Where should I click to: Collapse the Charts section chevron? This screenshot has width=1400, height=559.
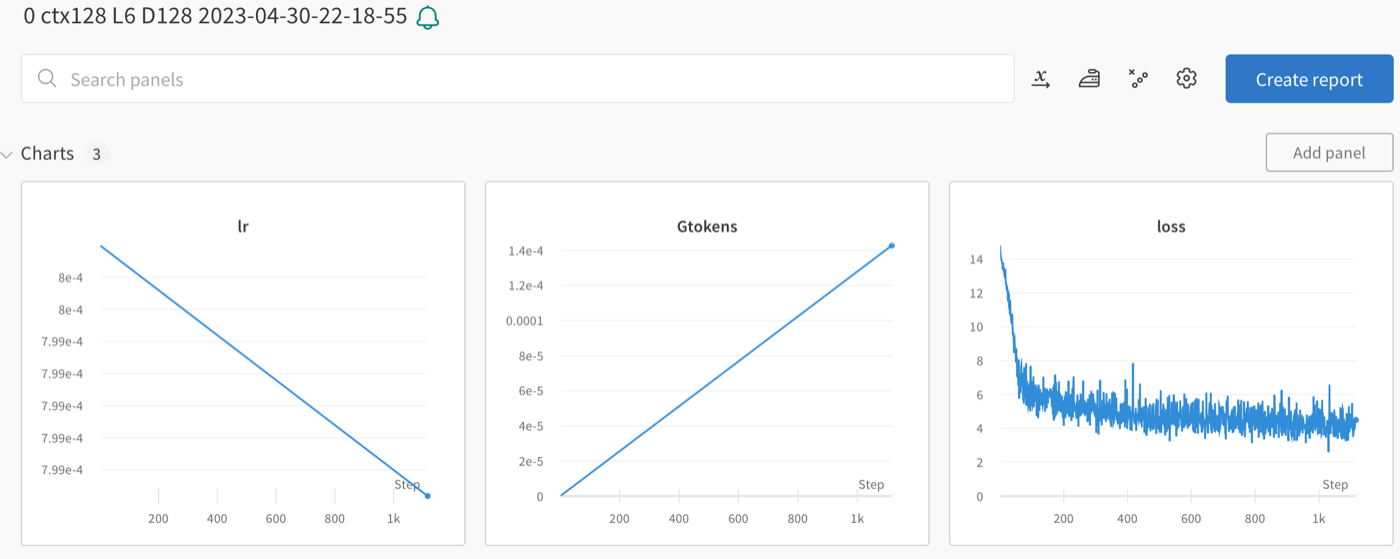(x=8, y=154)
